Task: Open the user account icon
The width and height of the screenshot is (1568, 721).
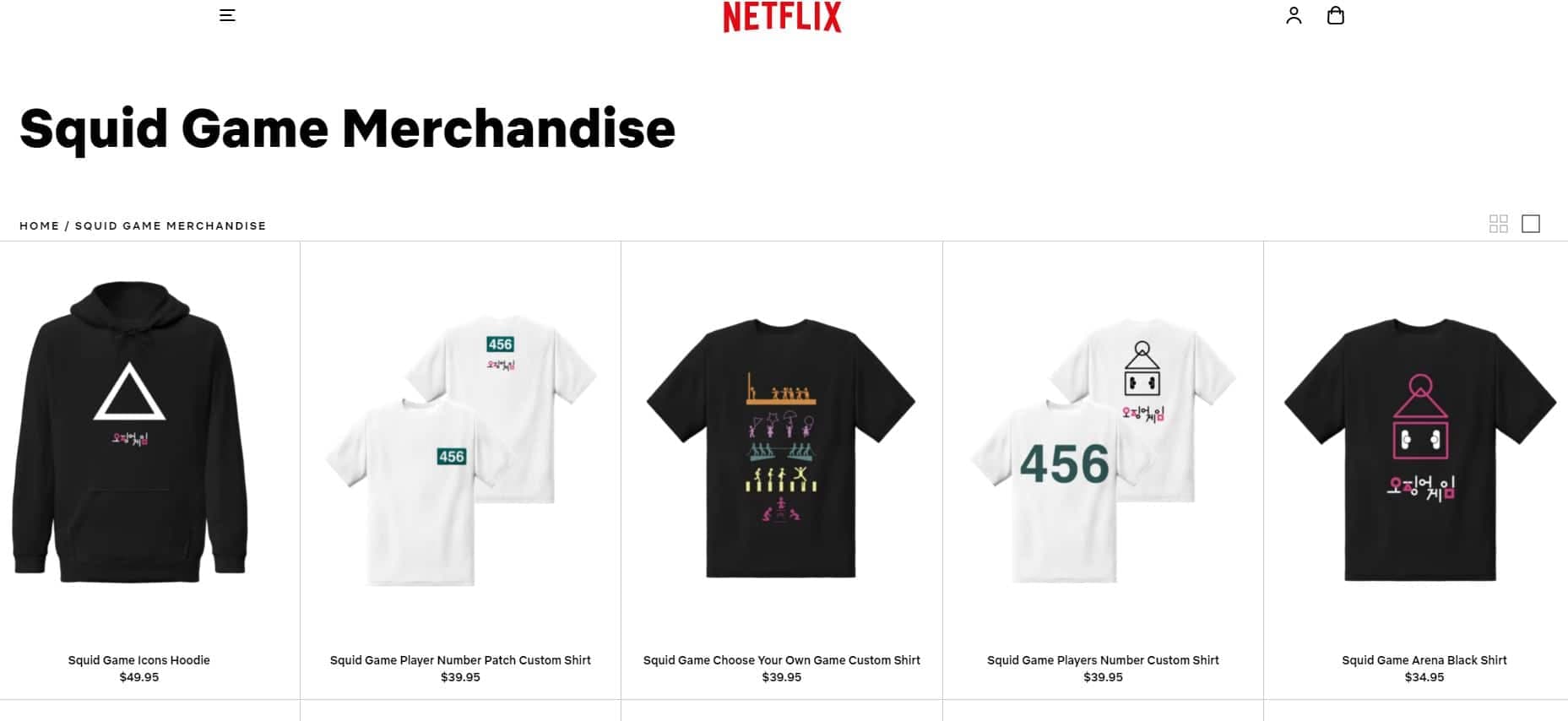Action: click(1294, 15)
